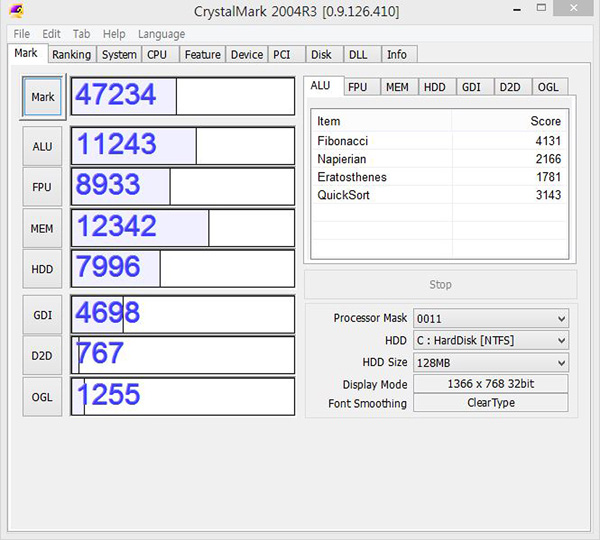The width and height of the screenshot is (600, 540).
Task: Run the OGL benchmark button
Action: coord(42,397)
